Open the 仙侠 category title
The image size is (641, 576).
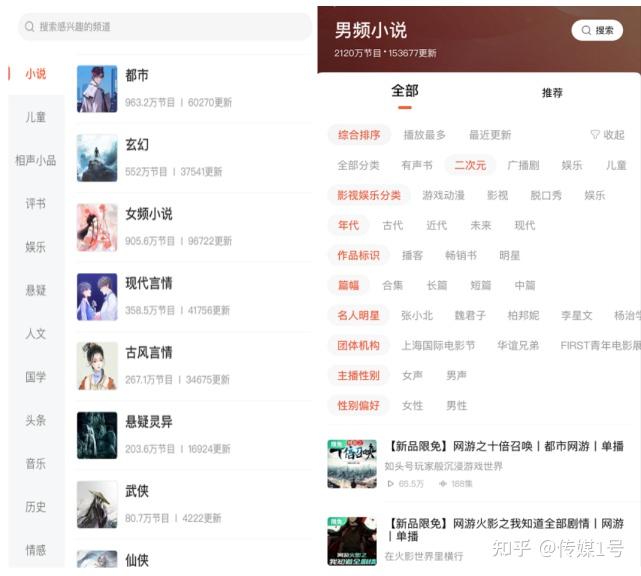tap(137, 560)
